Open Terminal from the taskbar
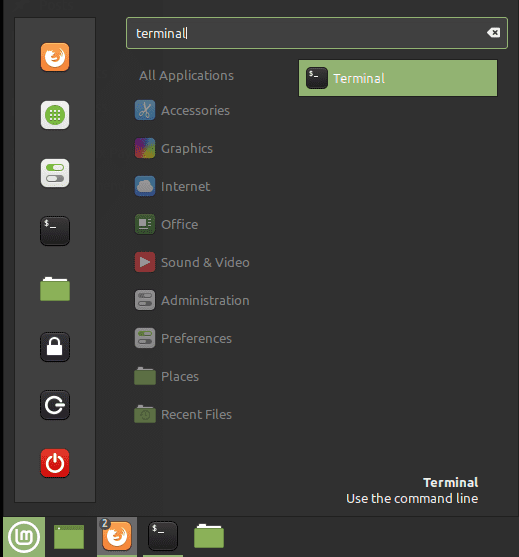Screen dimensions: 519x557 tap(163, 537)
